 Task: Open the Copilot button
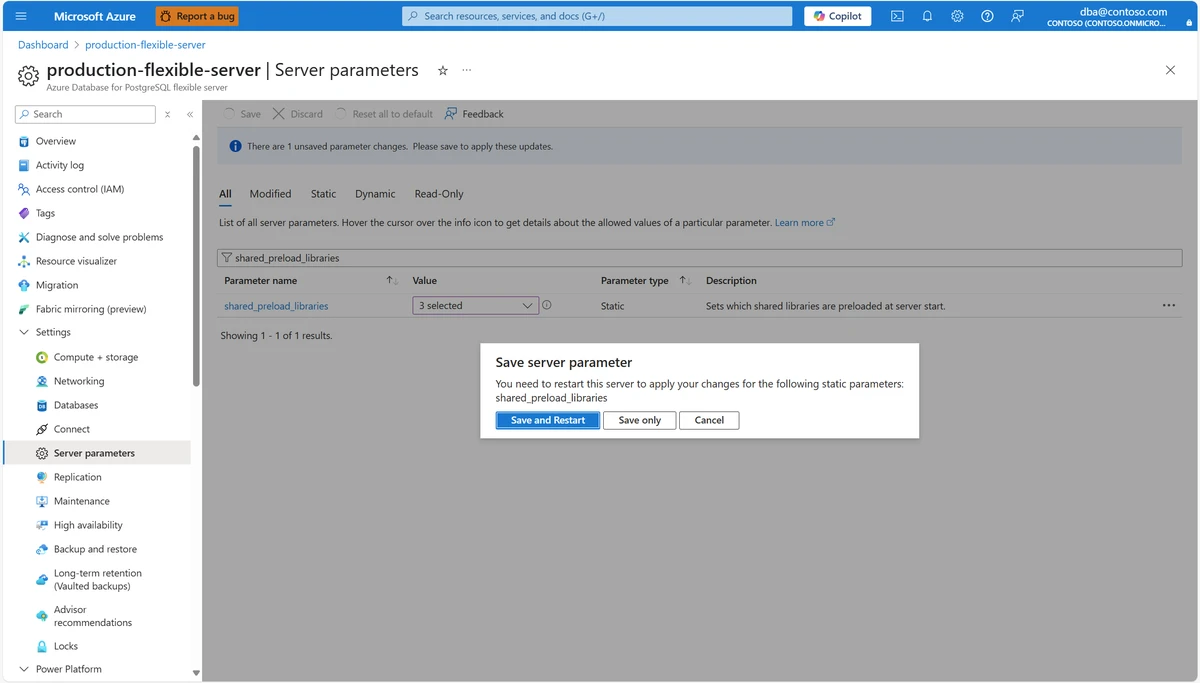pos(838,16)
